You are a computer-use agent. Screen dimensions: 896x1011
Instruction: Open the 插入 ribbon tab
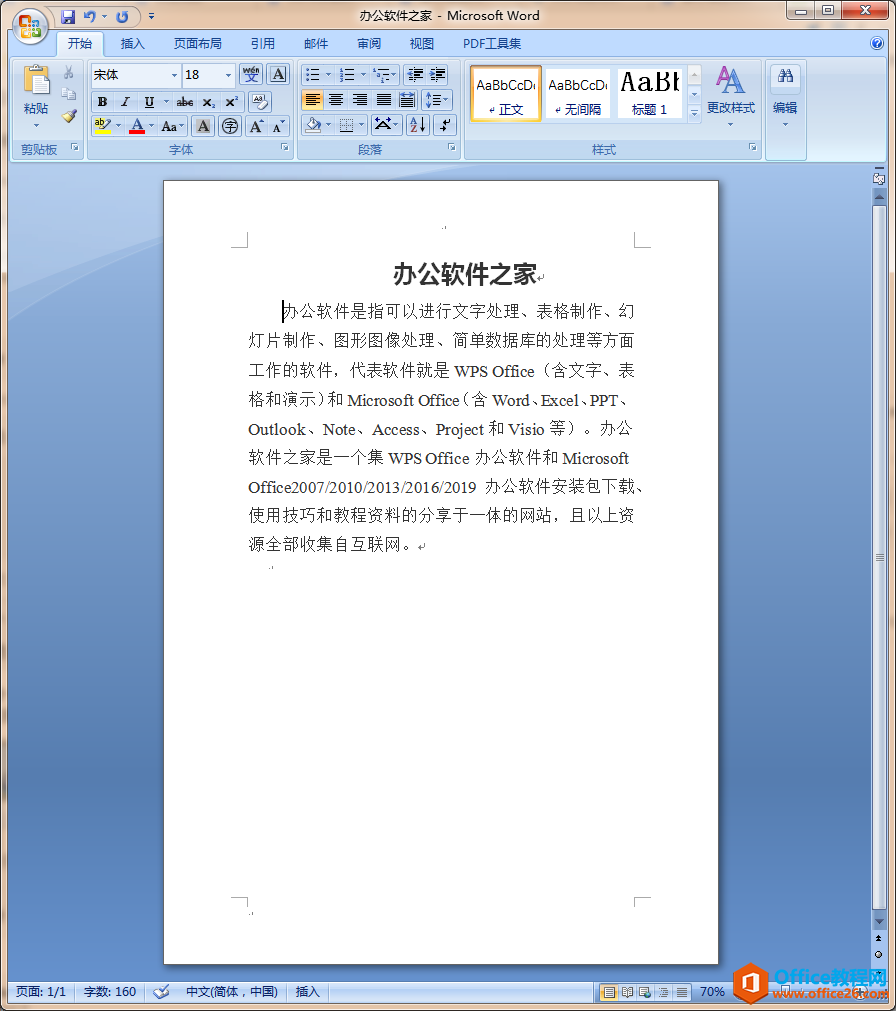pyautogui.click(x=132, y=44)
